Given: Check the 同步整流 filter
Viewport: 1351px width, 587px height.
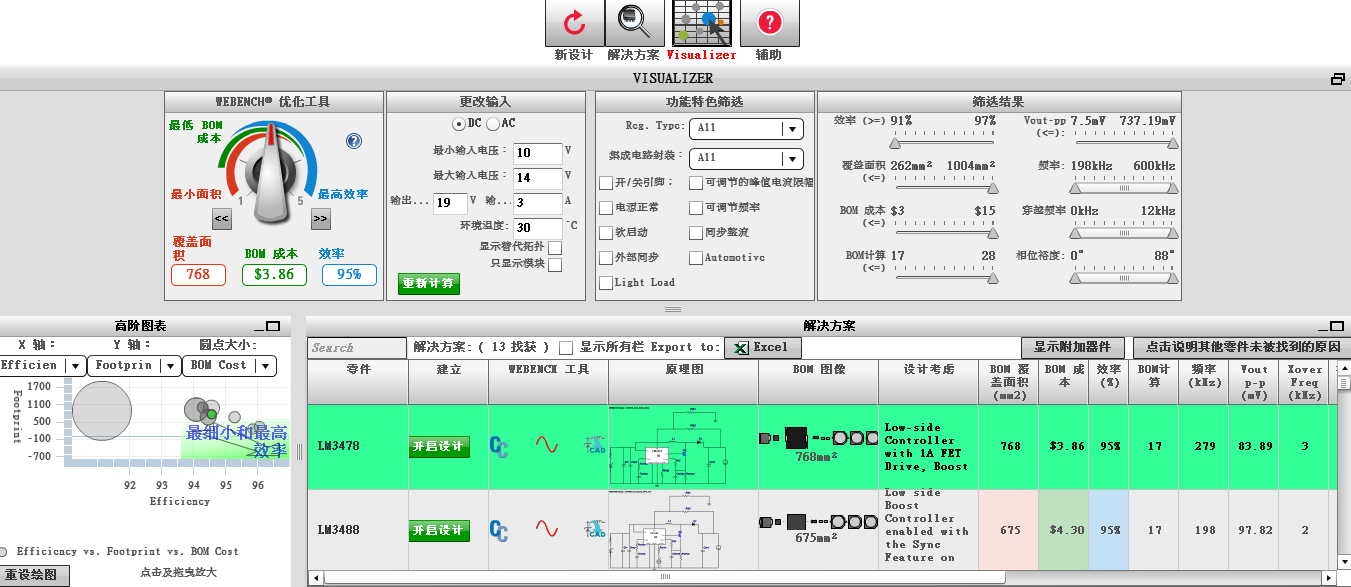Looking at the screenshot, I should (x=696, y=233).
